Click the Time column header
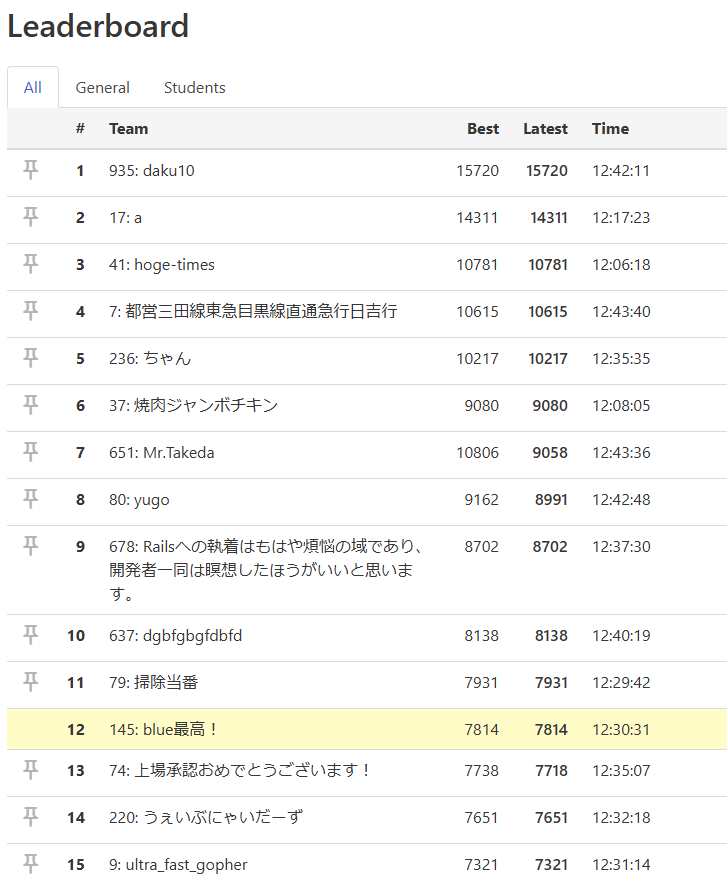Viewport: 727px width, 887px height. [610, 129]
